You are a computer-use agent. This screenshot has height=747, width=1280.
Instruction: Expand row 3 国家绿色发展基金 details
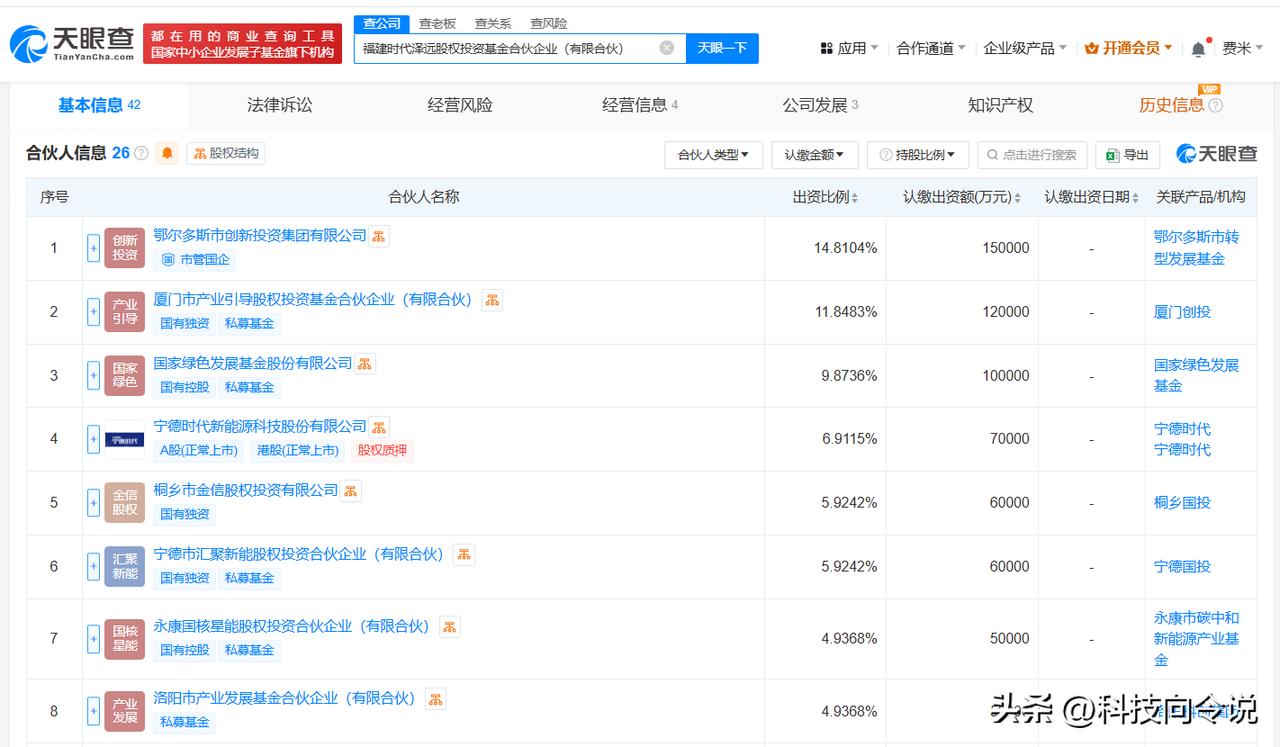click(94, 376)
